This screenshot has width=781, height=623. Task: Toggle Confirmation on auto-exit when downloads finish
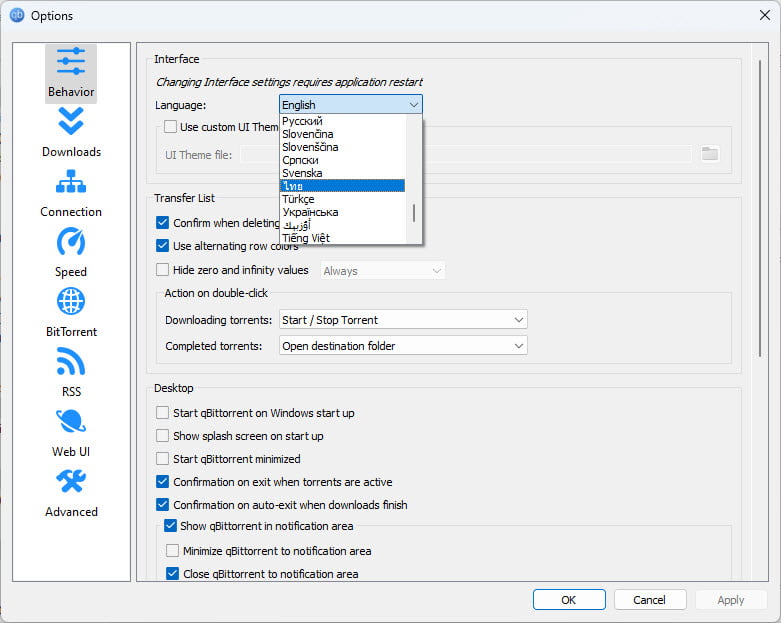(x=162, y=504)
